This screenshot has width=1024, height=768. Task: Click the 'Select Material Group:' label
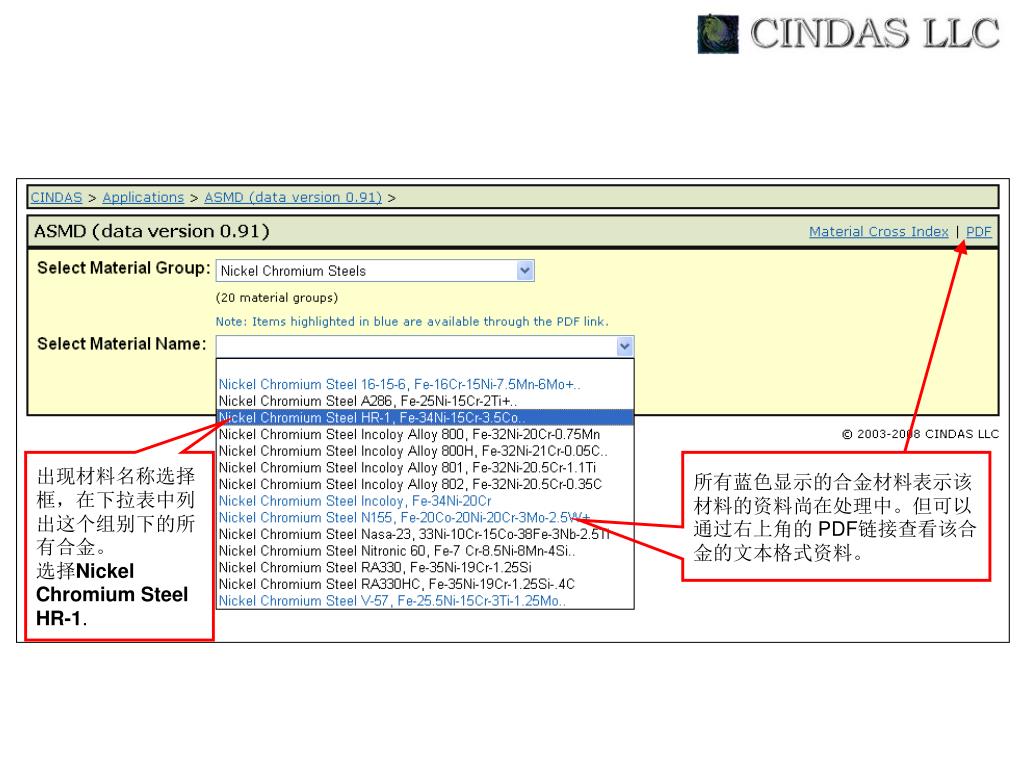click(123, 268)
